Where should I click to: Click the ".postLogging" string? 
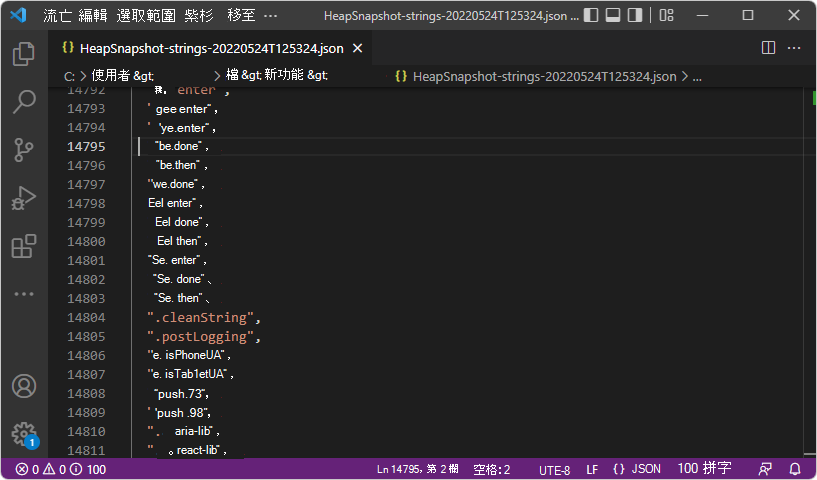pyautogui.click(x=201, y=337)
